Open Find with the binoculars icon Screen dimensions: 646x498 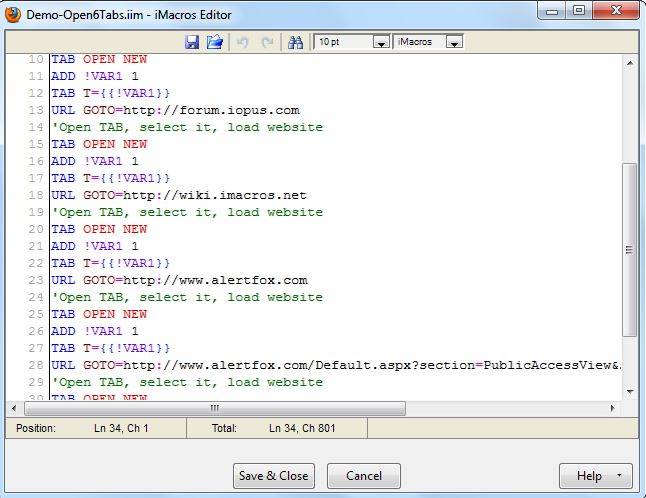pos(295,42)
